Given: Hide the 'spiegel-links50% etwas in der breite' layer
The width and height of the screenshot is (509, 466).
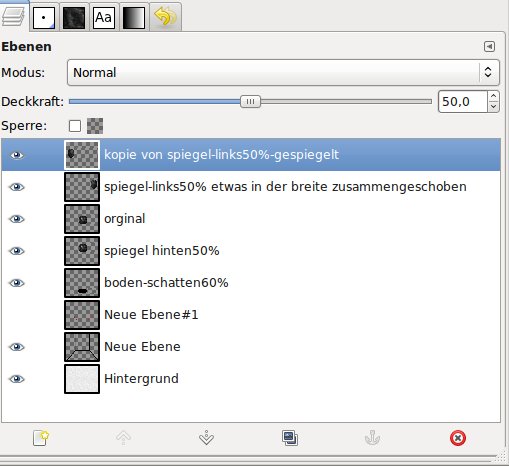Looking at the screenshot, I should [17, 187].
